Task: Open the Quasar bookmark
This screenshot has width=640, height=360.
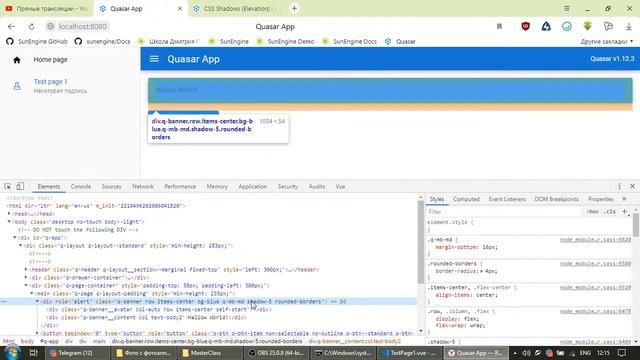Action: [x=400, y=41]
